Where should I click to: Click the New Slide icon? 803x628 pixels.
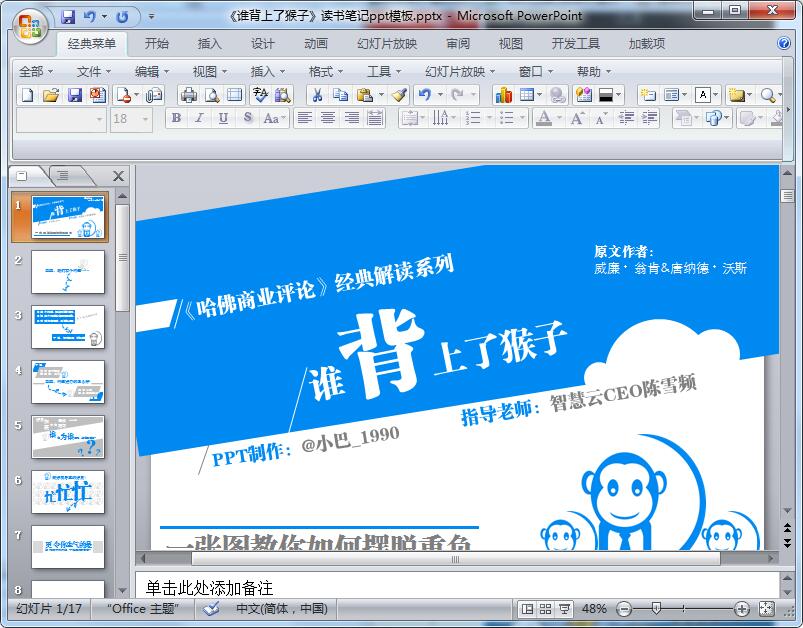coord(648,95)
